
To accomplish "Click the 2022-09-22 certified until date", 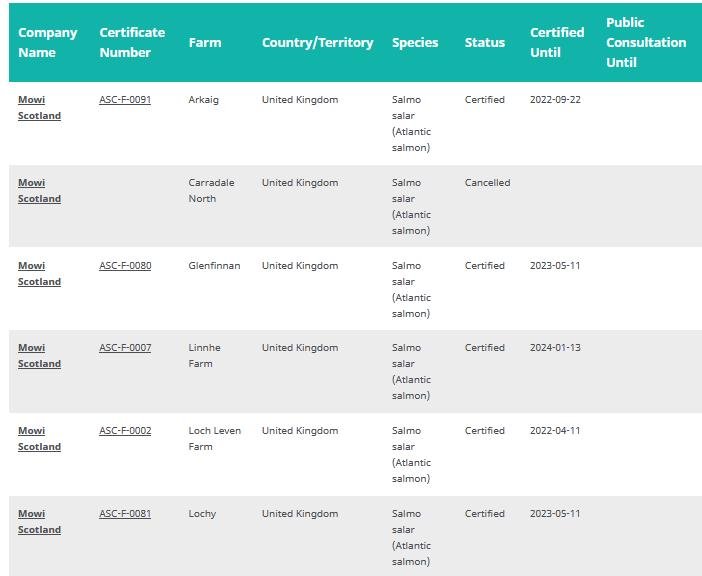I will click(555, 99).
